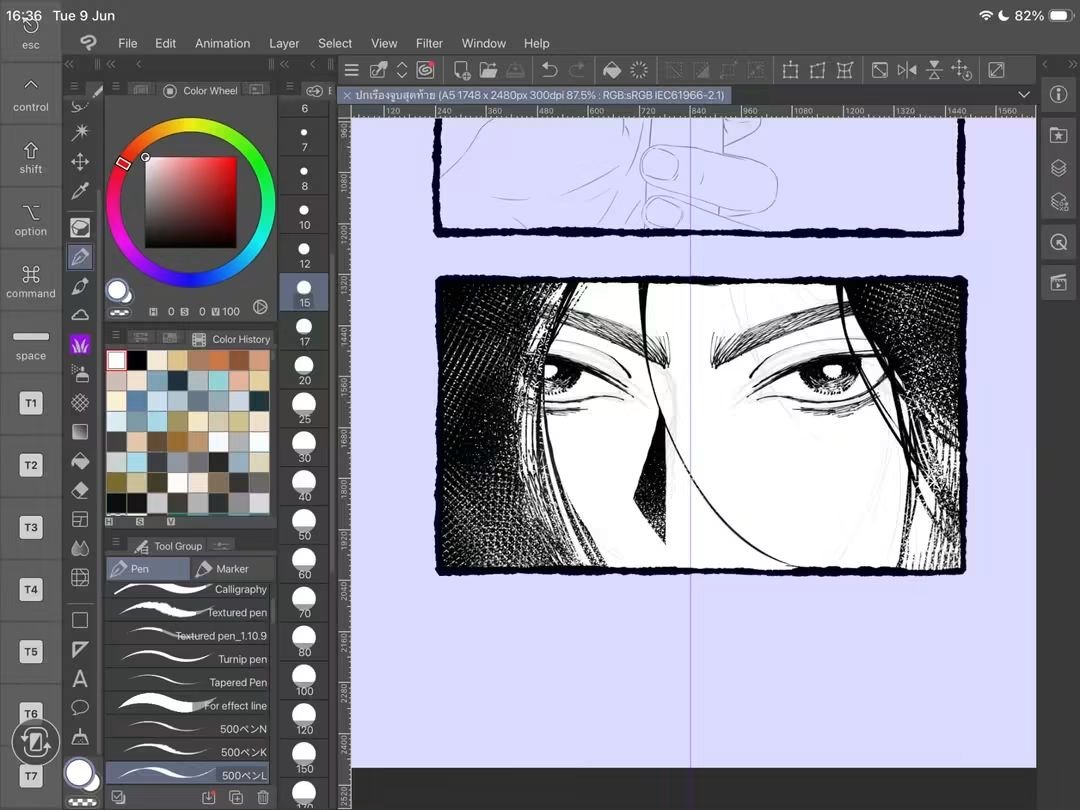
Task: Click the Undo arrow icon
Action: tap(550, 70)
